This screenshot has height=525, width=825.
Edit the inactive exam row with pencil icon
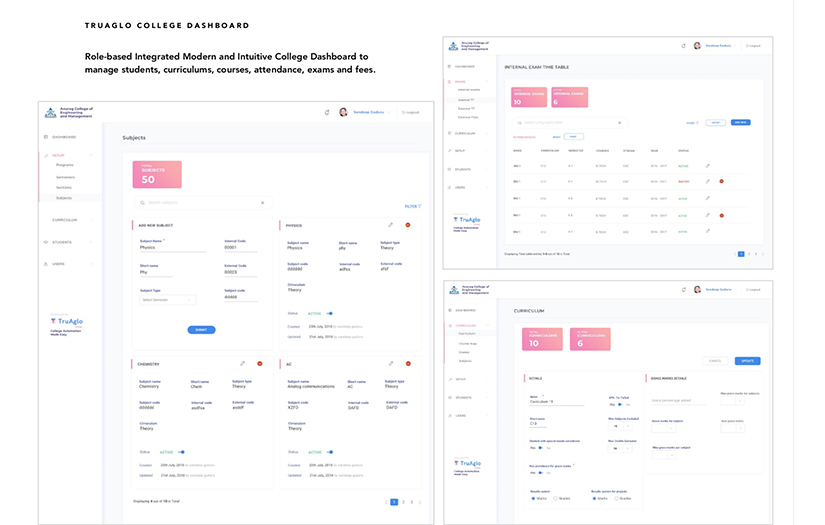click(x=708, y=181)
